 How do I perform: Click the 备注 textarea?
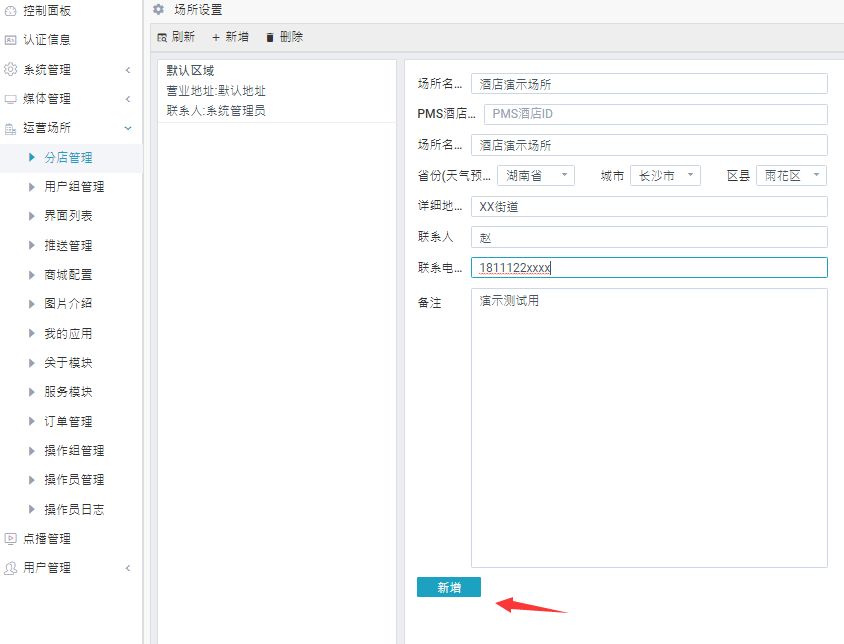coord(649,428)
